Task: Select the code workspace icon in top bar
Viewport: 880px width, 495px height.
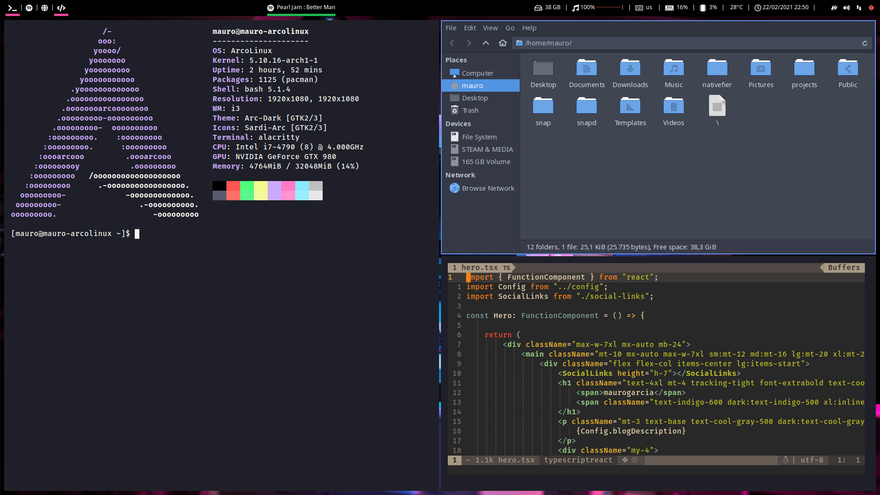Action: (x=61, y=7)
